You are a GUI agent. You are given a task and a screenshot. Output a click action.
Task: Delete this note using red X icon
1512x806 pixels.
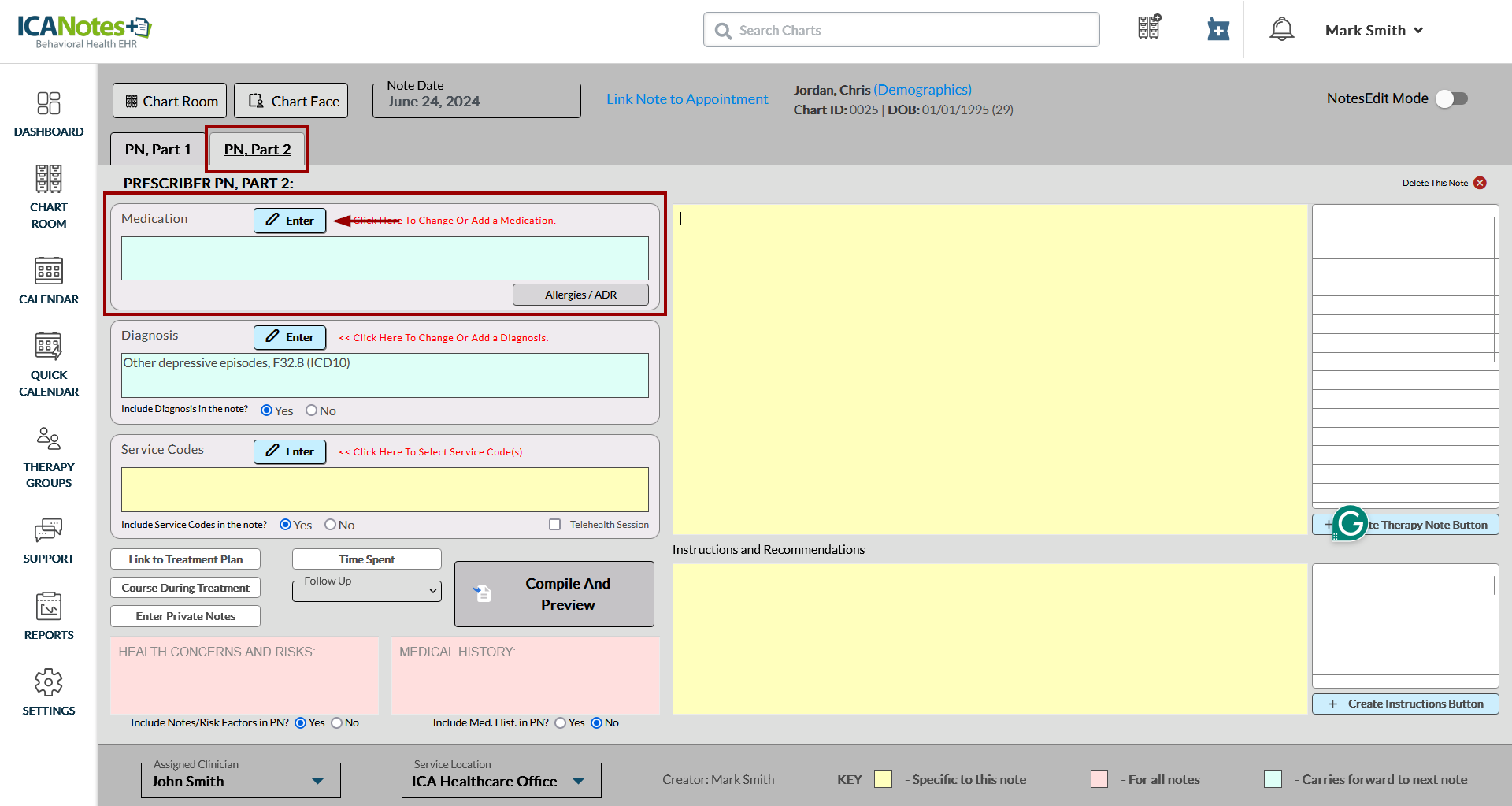(x=1480, y=183)
